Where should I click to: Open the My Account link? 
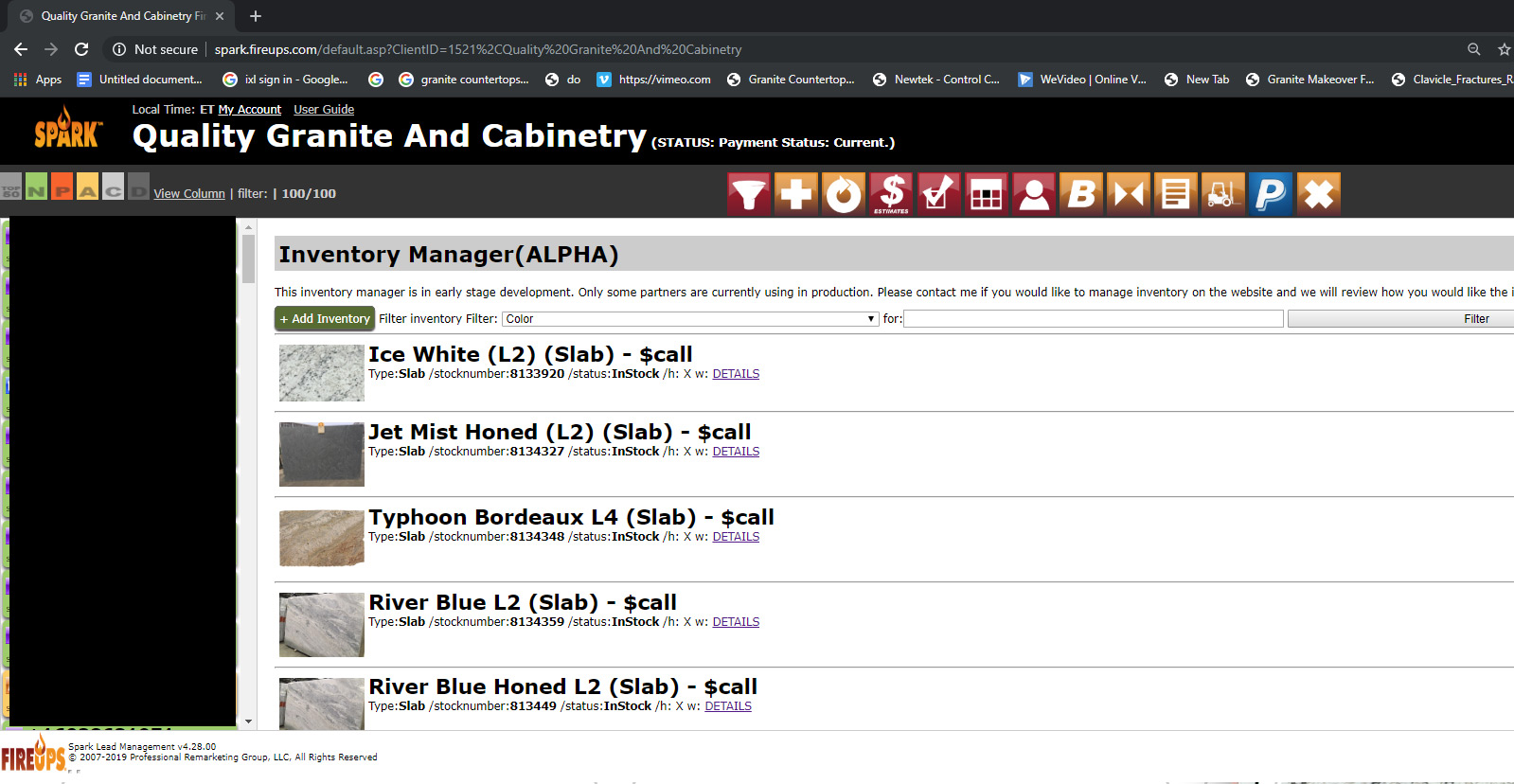click(249, 110)
